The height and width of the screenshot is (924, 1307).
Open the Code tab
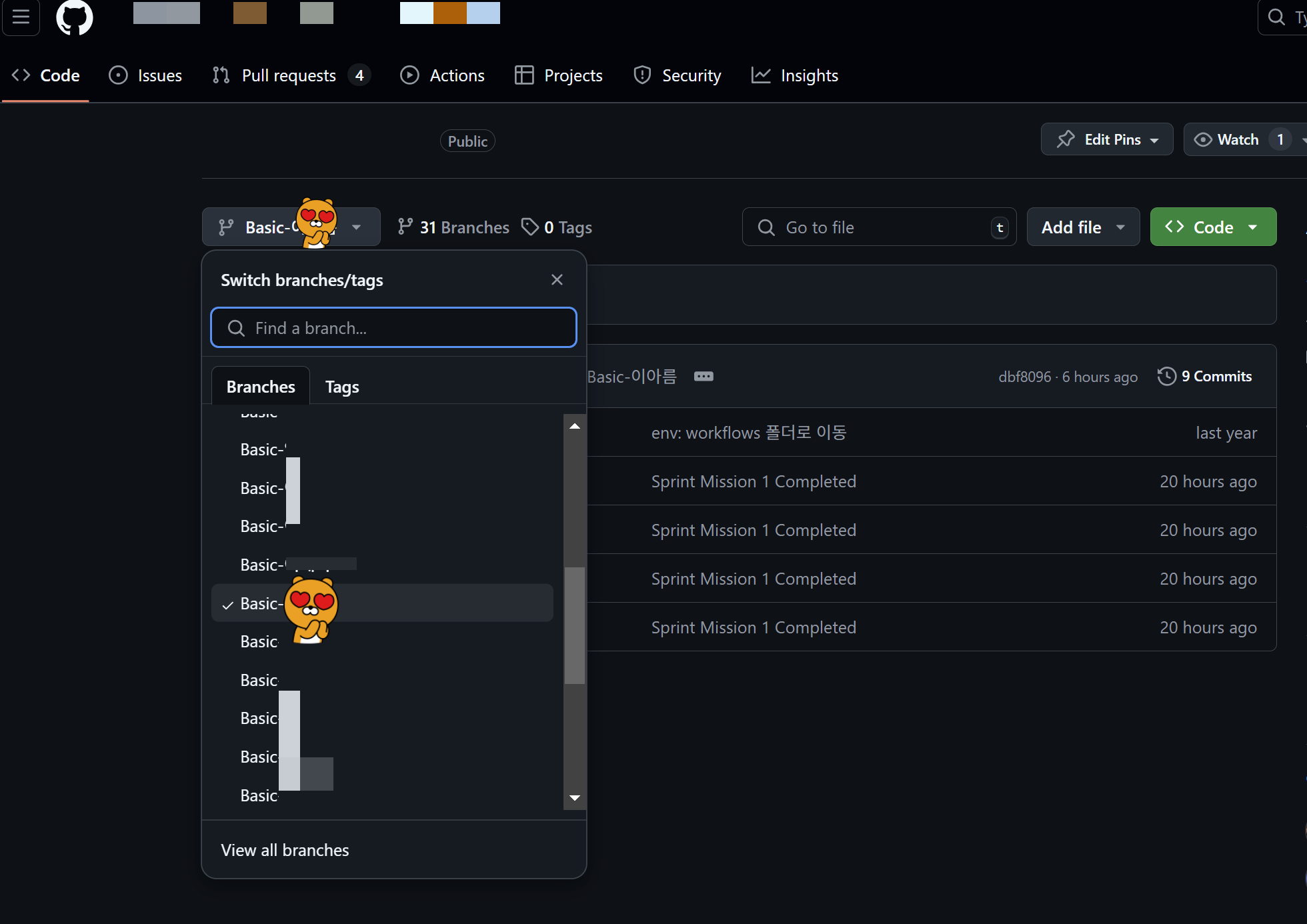(x=46, y=75)
